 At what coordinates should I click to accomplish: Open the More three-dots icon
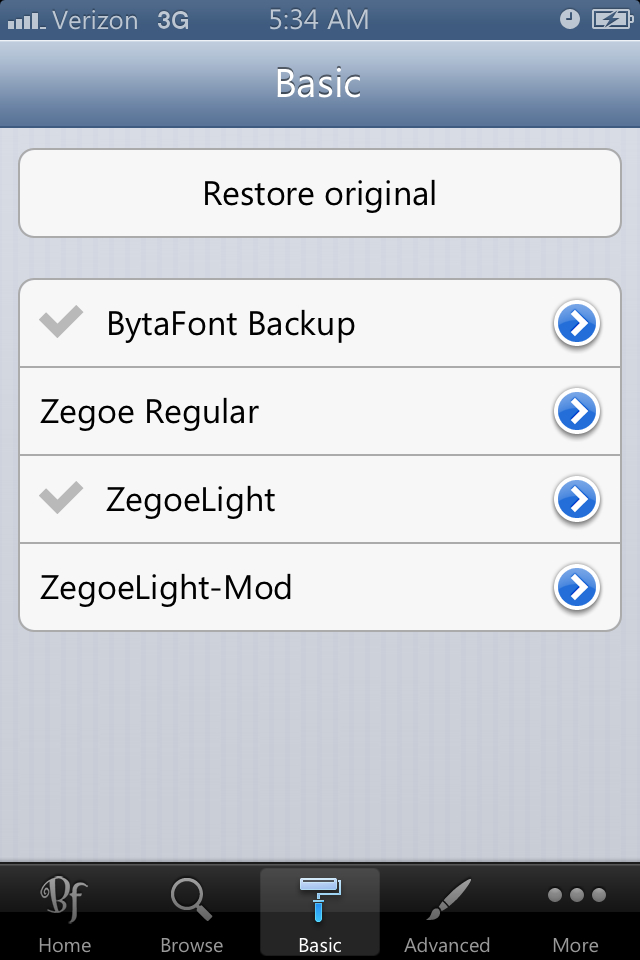pos(576,895)
